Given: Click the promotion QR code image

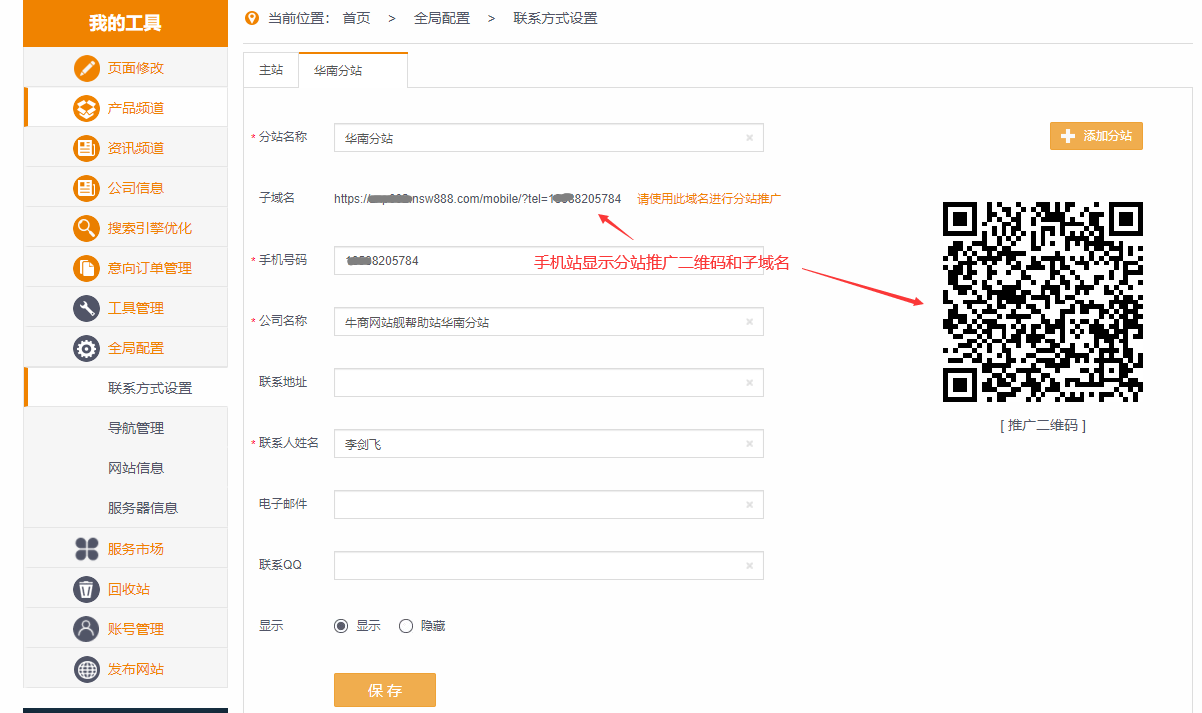Looking at the screenshot, I should (1043, 302).
